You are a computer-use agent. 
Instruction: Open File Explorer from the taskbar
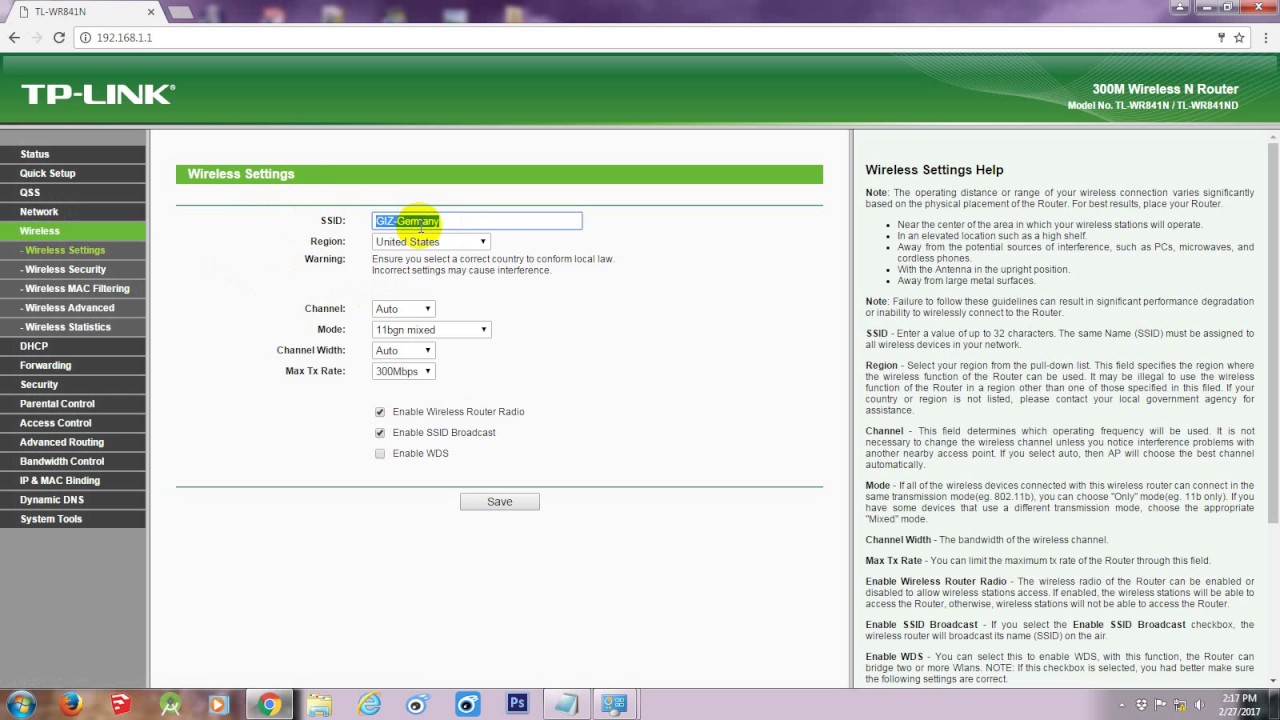point(319,704)
